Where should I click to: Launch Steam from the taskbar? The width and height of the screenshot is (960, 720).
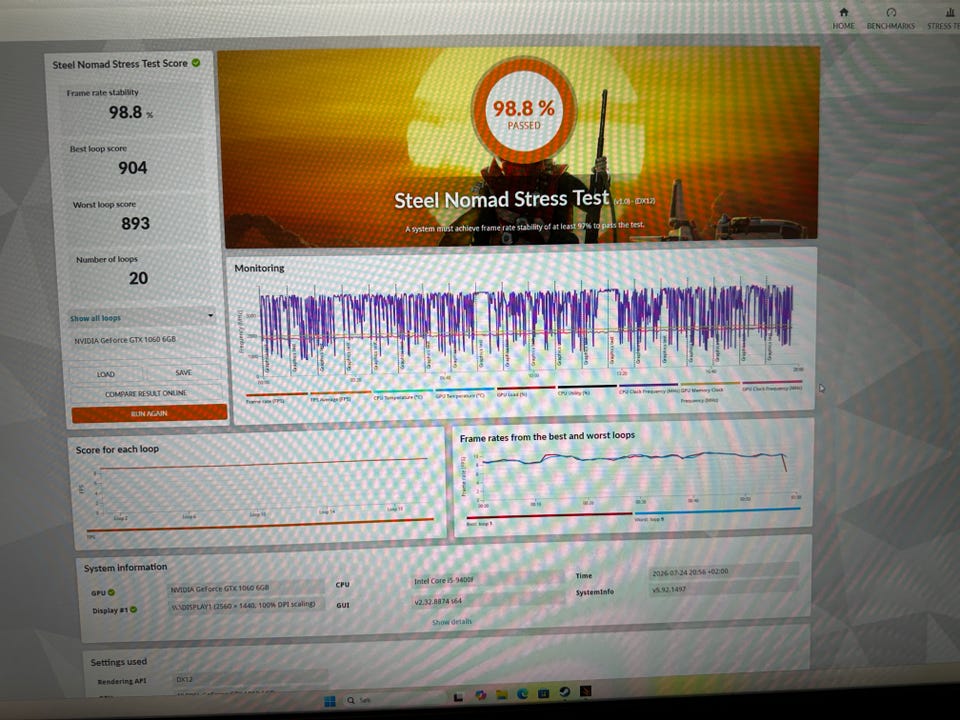(564, 692)
